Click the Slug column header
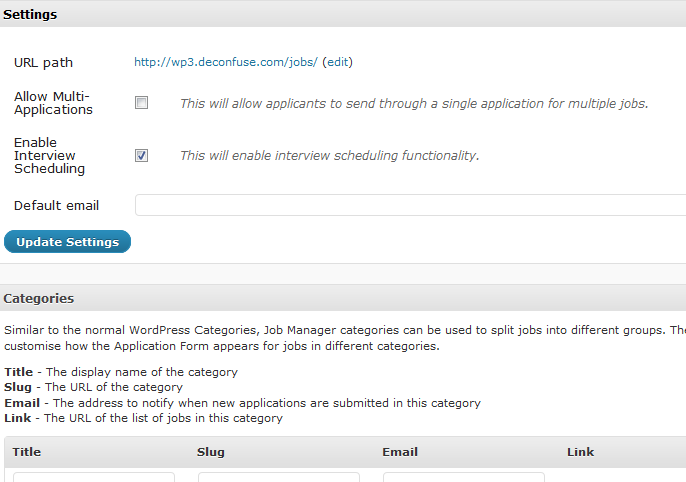The height and width of the screenshot is (482, 686). [x=210, y=452]
